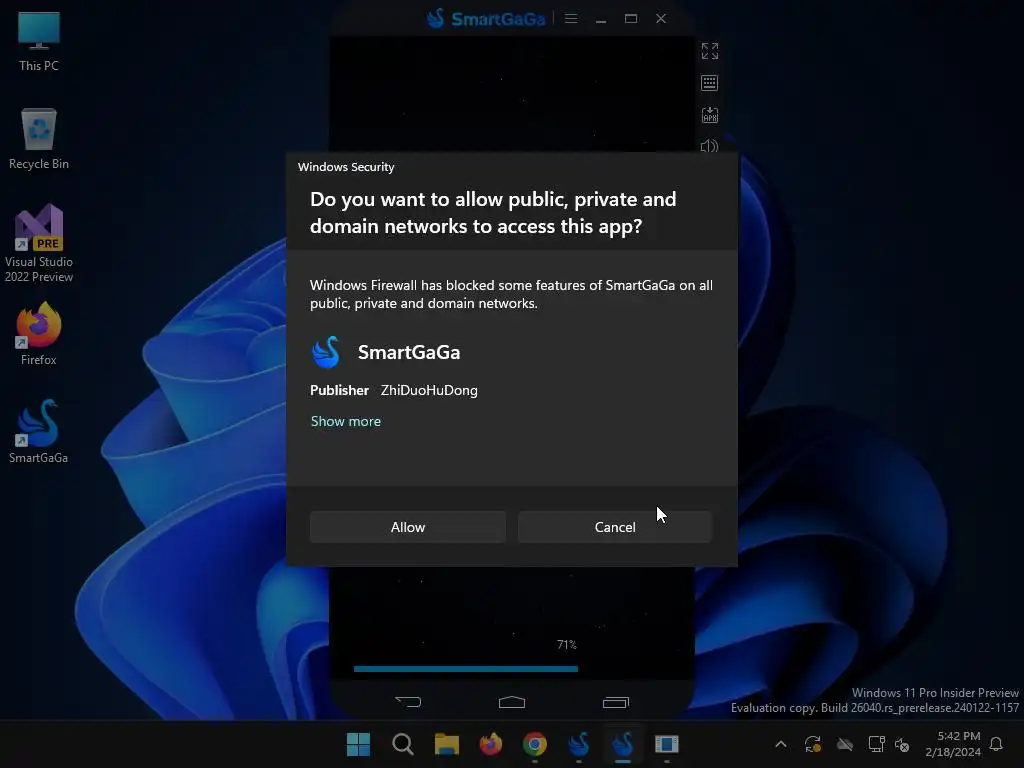Open the last taskbar app icon
This screenshot has height=768, width=1024.
pyautogui.click(x=667, y=744)
